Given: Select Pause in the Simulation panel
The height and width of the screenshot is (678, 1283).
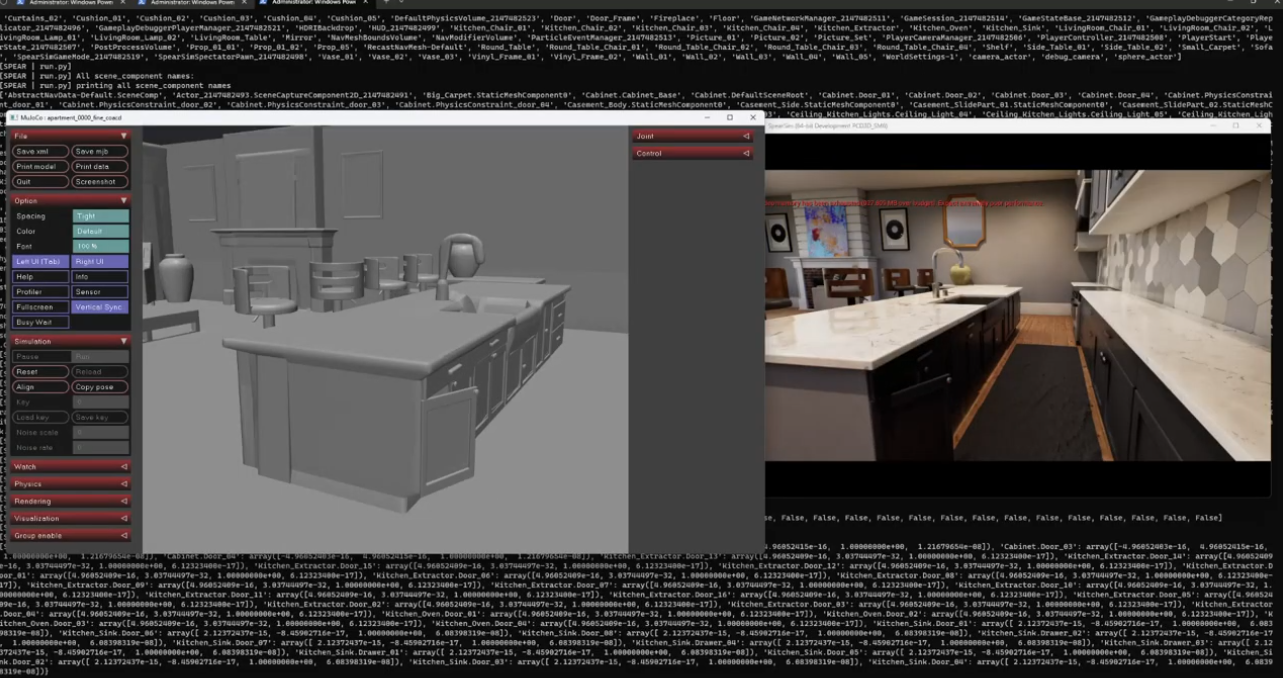Looking at the screenshot, I should click(41, 356).
